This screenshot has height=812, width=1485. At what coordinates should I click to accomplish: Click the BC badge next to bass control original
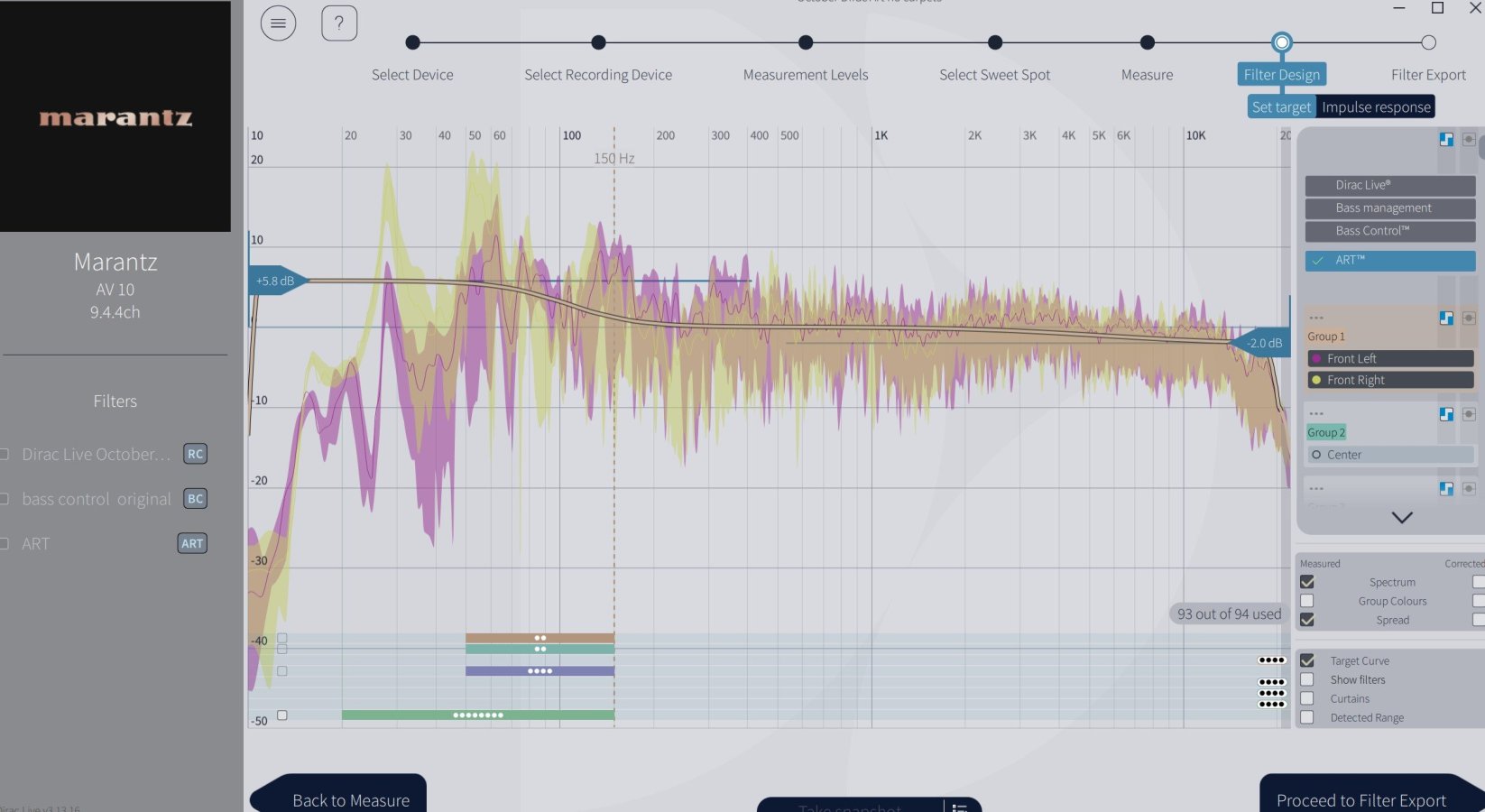pos(195,499)
